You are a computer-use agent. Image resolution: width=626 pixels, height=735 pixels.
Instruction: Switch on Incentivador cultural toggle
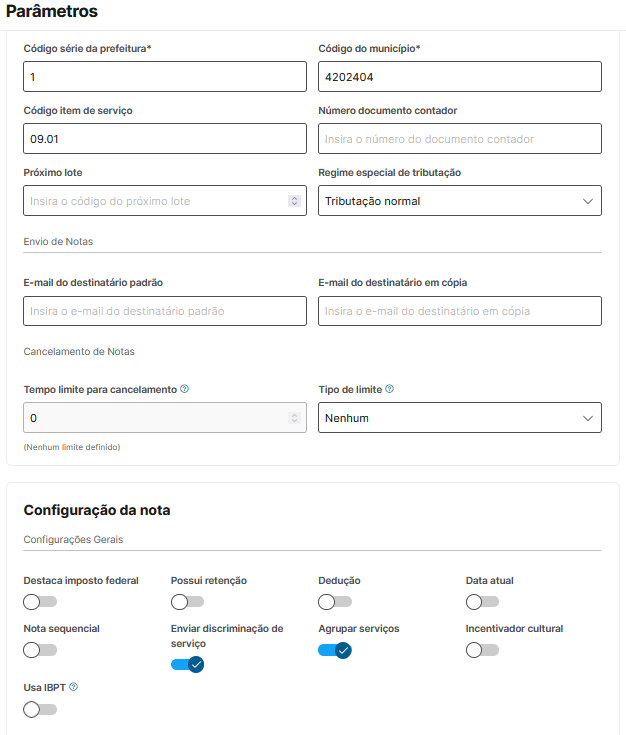[482, 650]
